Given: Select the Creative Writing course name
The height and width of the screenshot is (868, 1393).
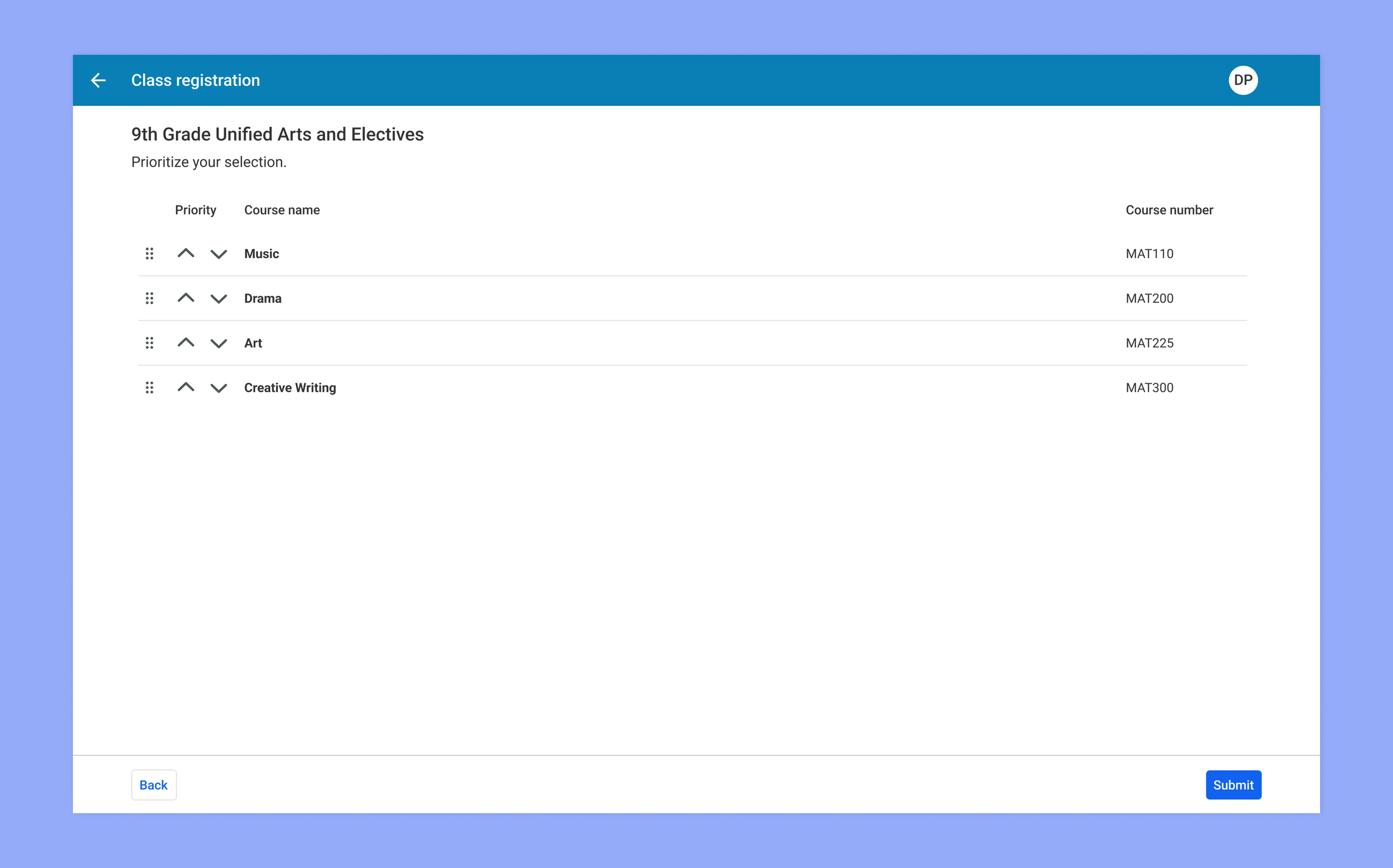Looking at the screenshot, I should pos(290,388).
